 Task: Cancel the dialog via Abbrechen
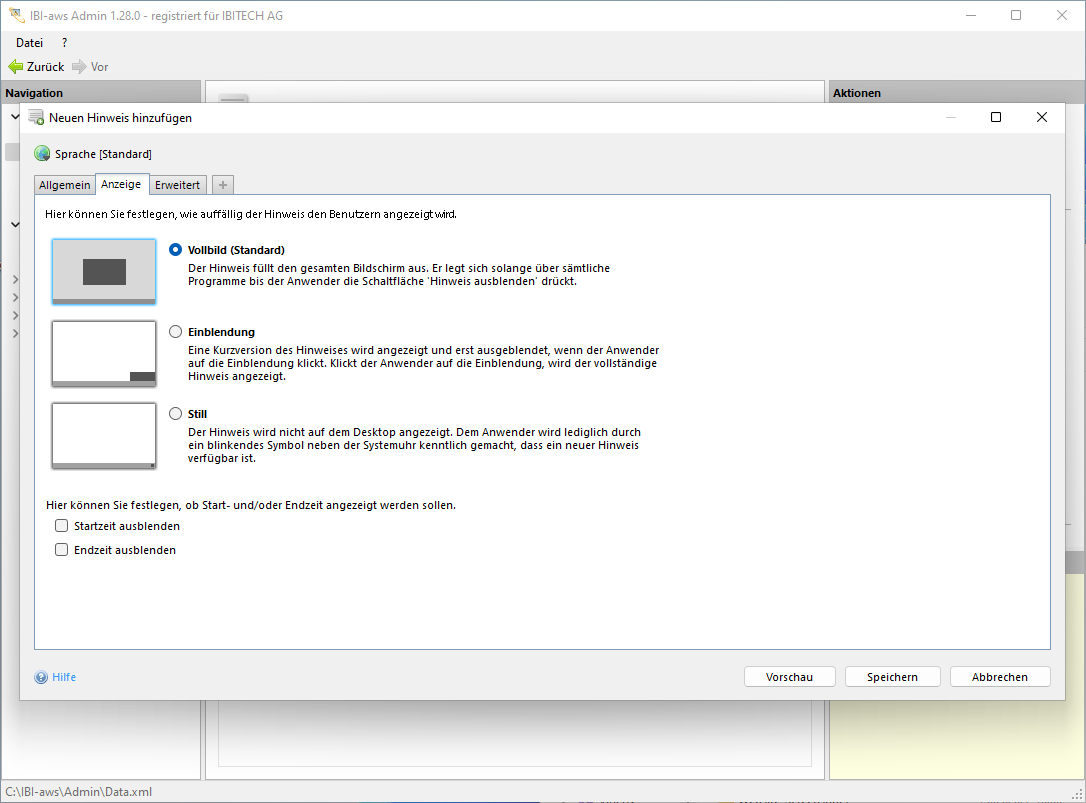tap(1000, 677)
